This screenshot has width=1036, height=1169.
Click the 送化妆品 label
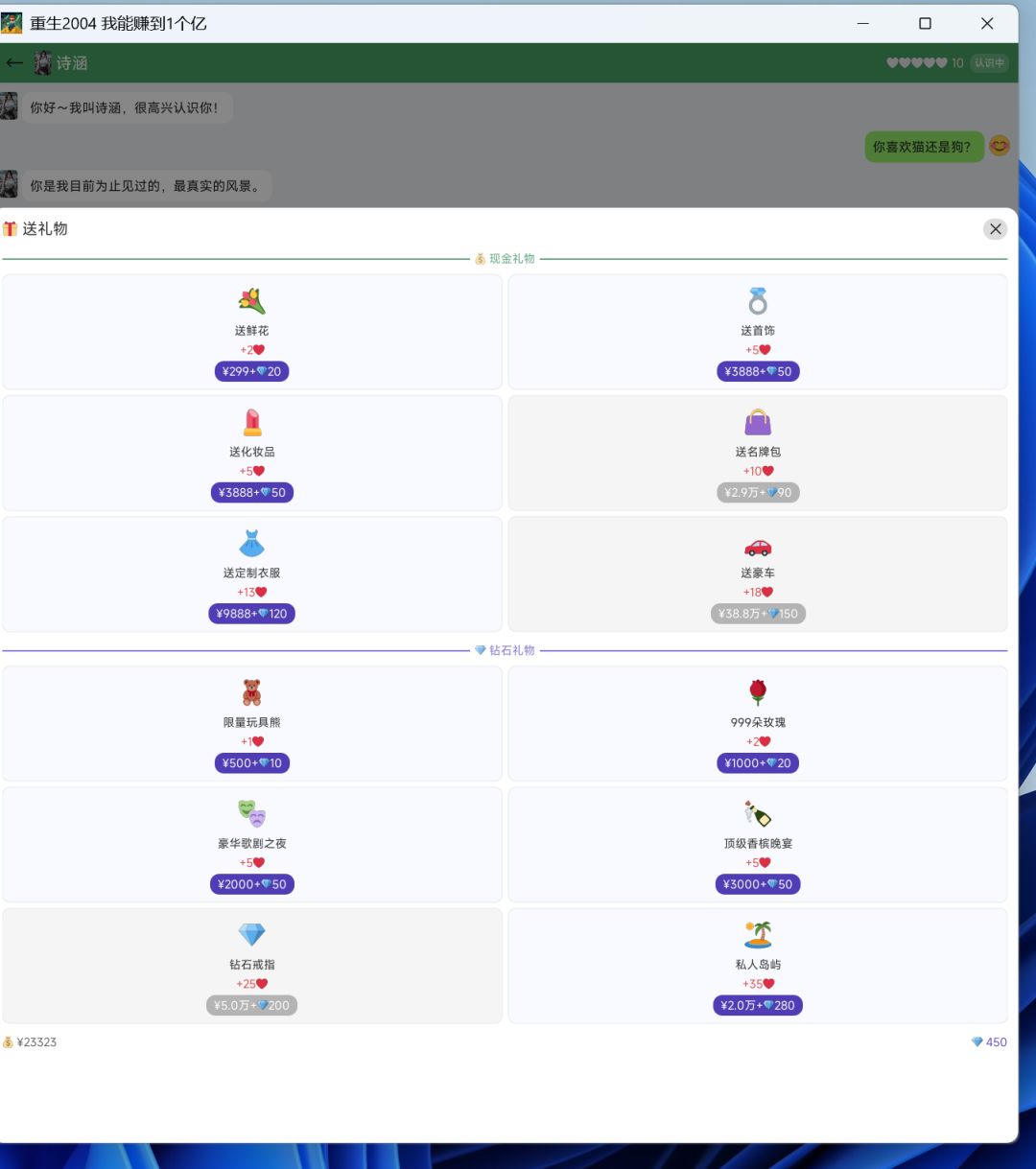(251, 452)
